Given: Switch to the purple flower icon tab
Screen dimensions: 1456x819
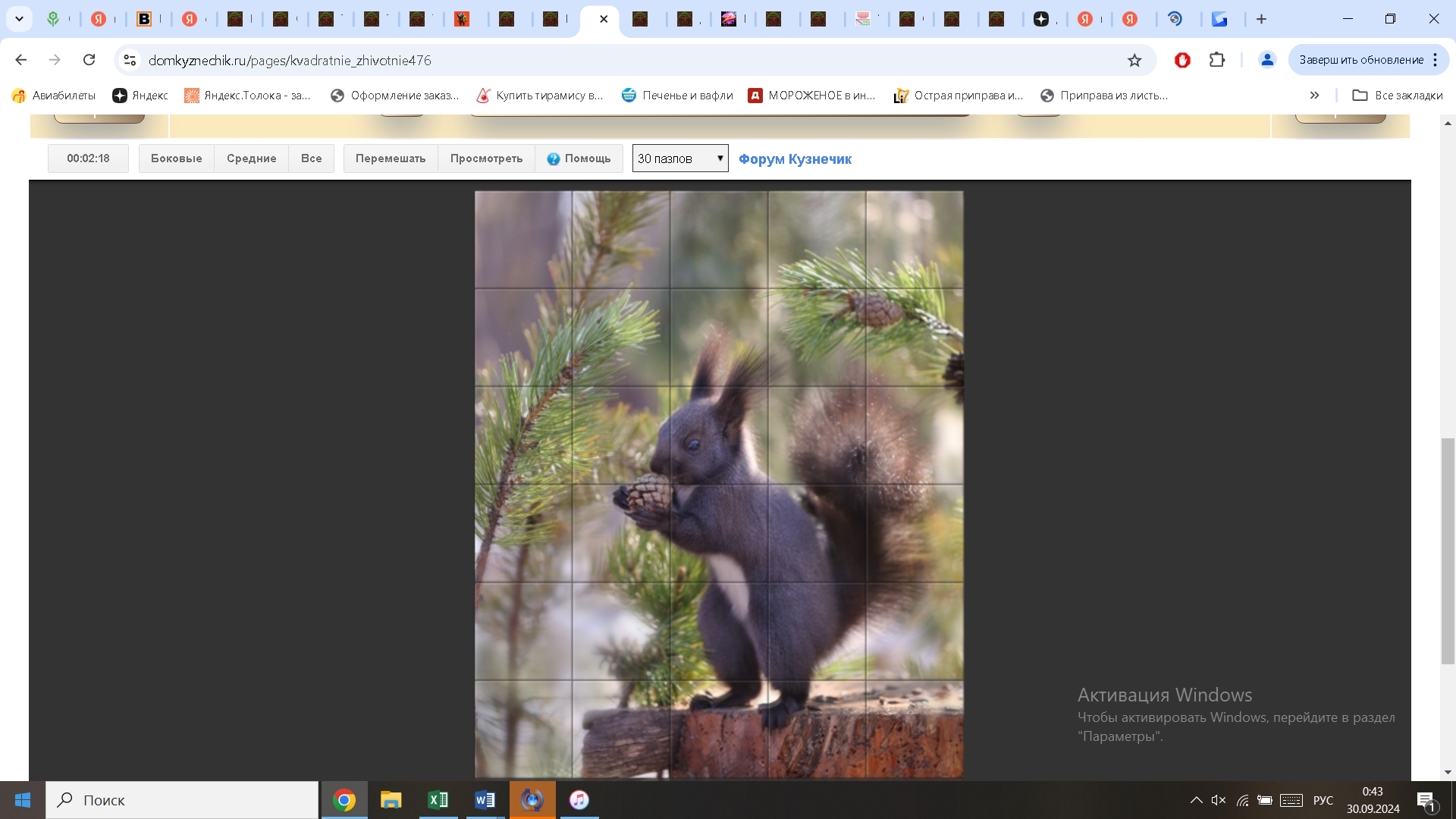Looking at the screenshot, I should click(728, 19).
